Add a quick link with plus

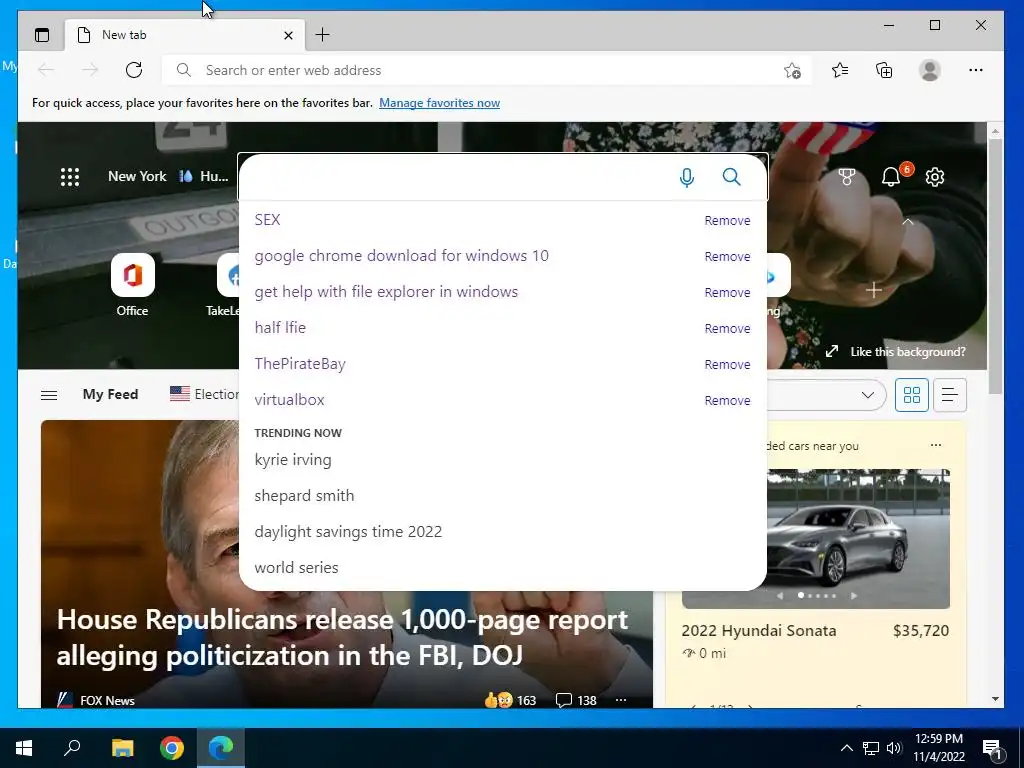[x=874, y=290]
